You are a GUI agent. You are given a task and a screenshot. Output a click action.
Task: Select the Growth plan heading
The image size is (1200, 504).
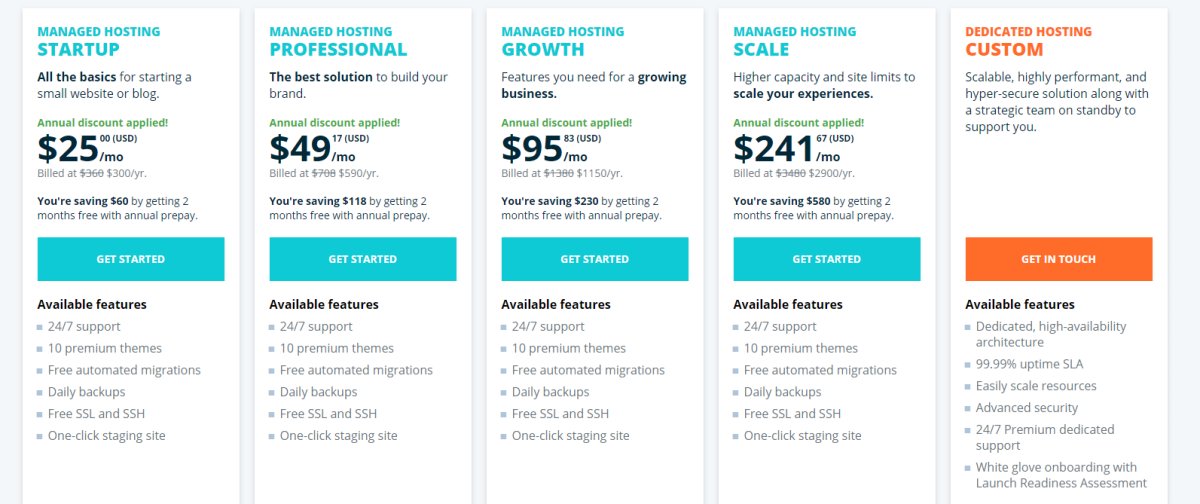(542, 49)
